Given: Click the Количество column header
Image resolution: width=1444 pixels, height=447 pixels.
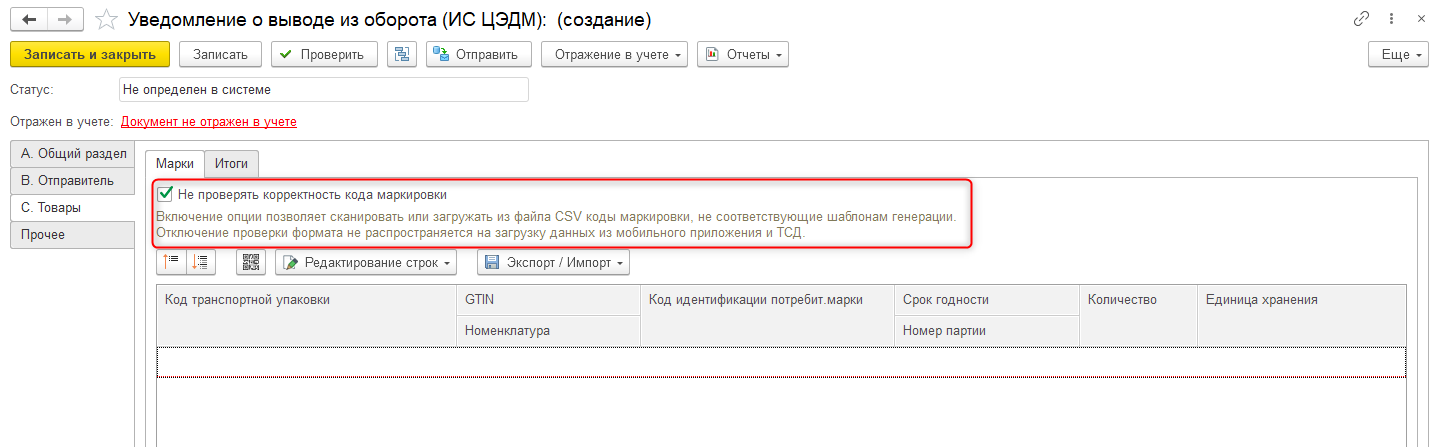Looking at the screenshot, I should [x=1138, y=315].
